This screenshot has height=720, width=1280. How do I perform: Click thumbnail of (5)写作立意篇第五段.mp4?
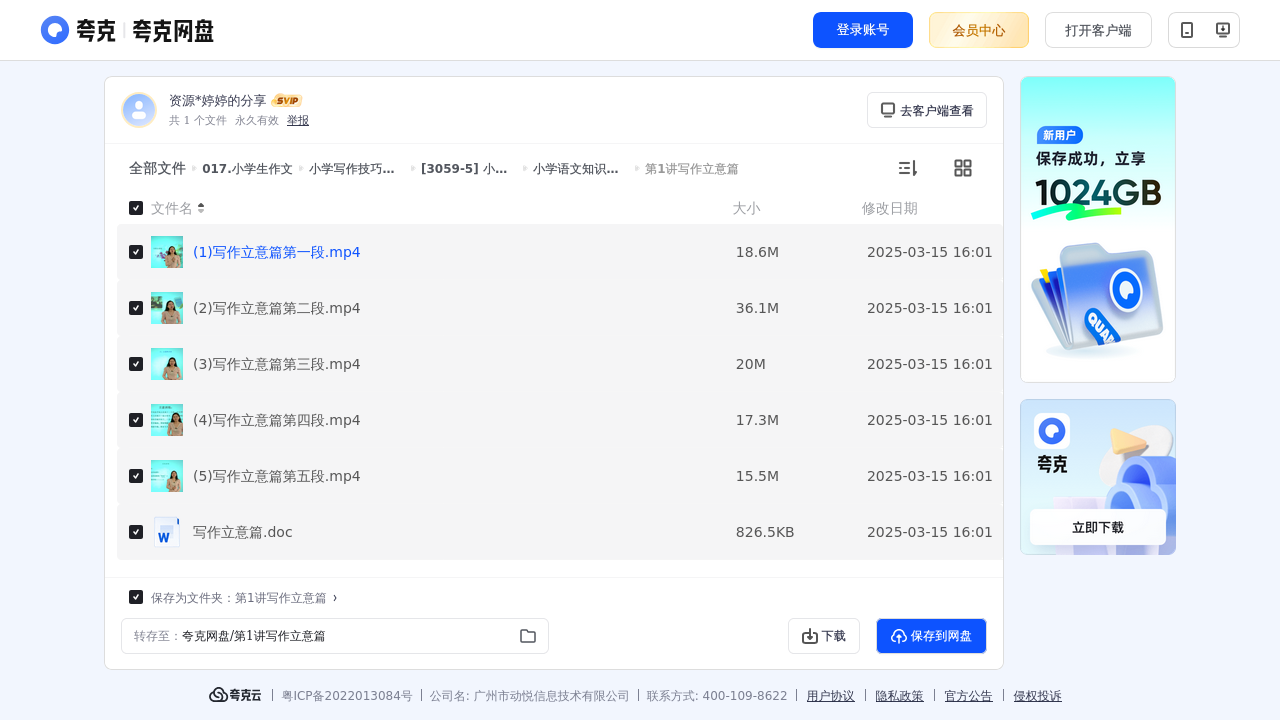[x=167, y=476]
